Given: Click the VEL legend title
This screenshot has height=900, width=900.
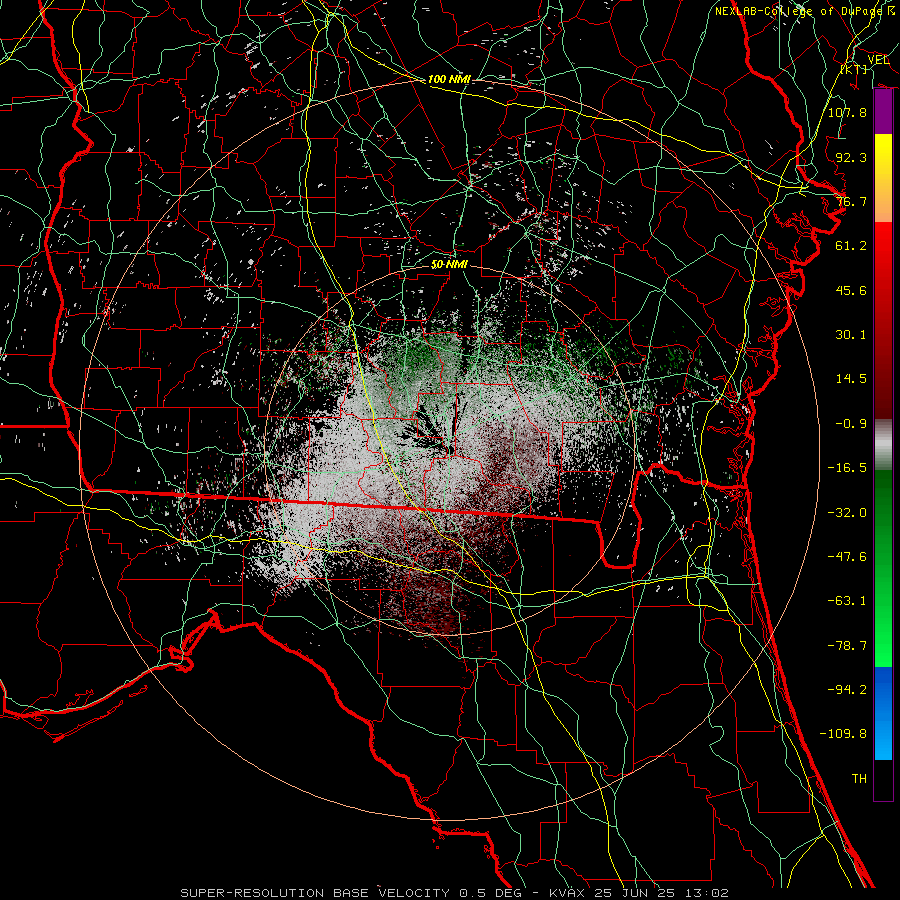Looking at the screenshot, I should (x=878, y=60).
